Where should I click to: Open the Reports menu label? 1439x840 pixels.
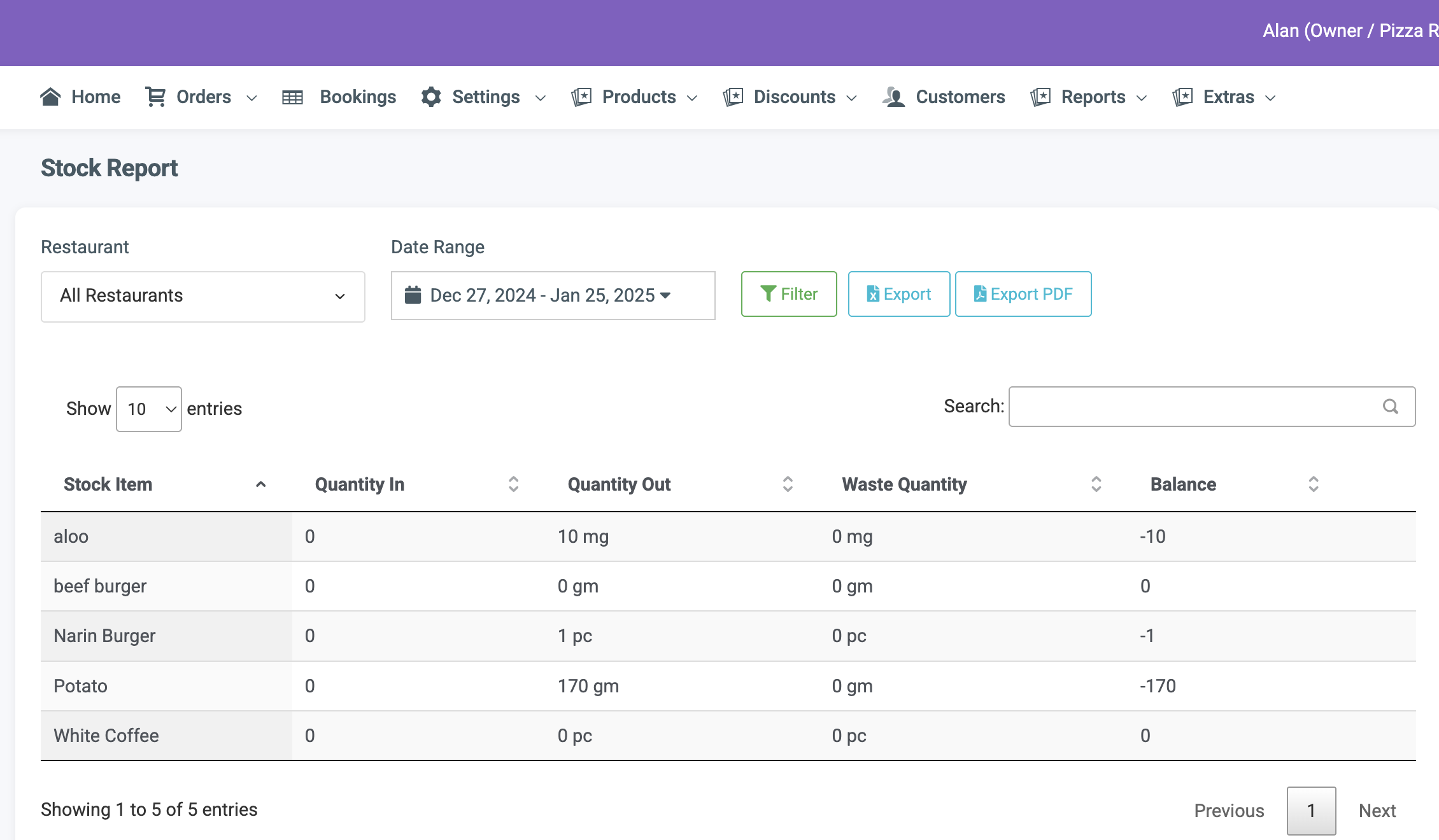(x=1093, y=97)
